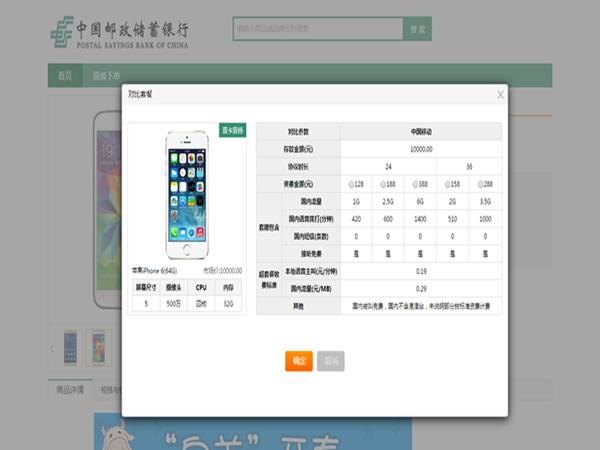Click the 10000.00 deposit amount cell
This screenshot has height=450, width=600.
[x=421, y=149]
